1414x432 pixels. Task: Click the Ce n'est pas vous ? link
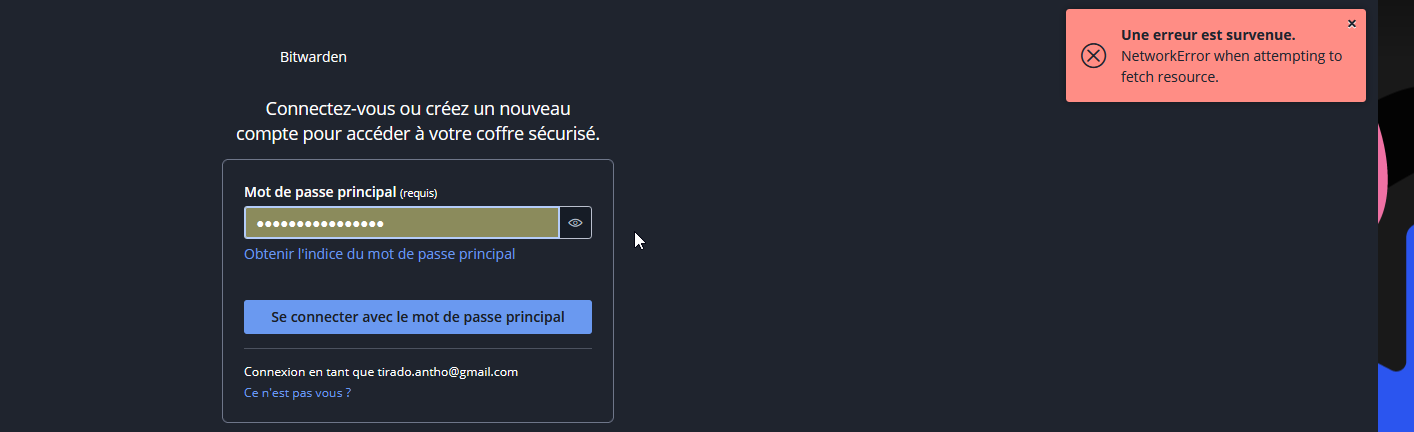tap(297, 393)
